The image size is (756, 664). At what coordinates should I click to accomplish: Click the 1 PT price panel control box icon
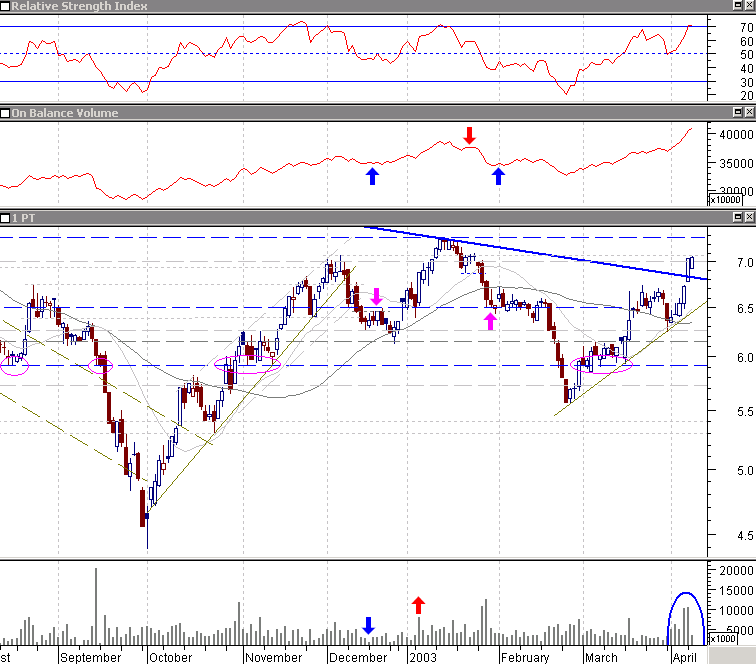pyautogui.click(x=5, y=218)
